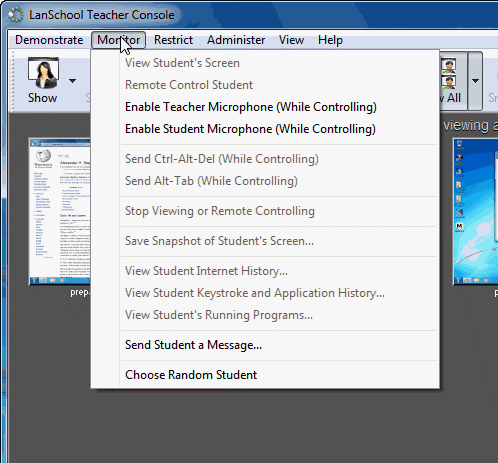Image resolution: width=498 pixels, height=463 pixels.
Task: Choose Send Student a Message
Action: point(265,345)
